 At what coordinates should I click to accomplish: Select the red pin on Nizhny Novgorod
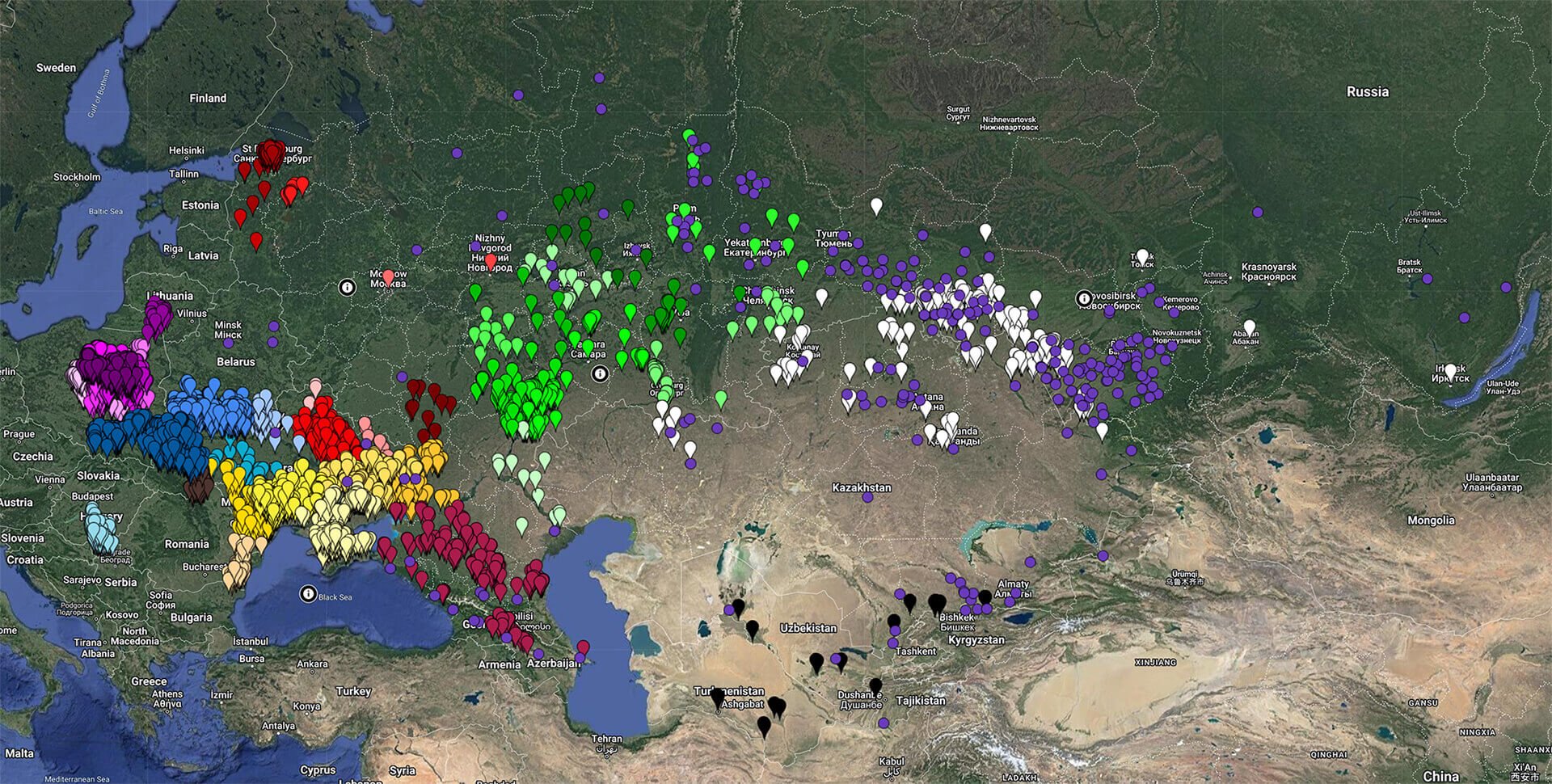[x=491, y=261]
